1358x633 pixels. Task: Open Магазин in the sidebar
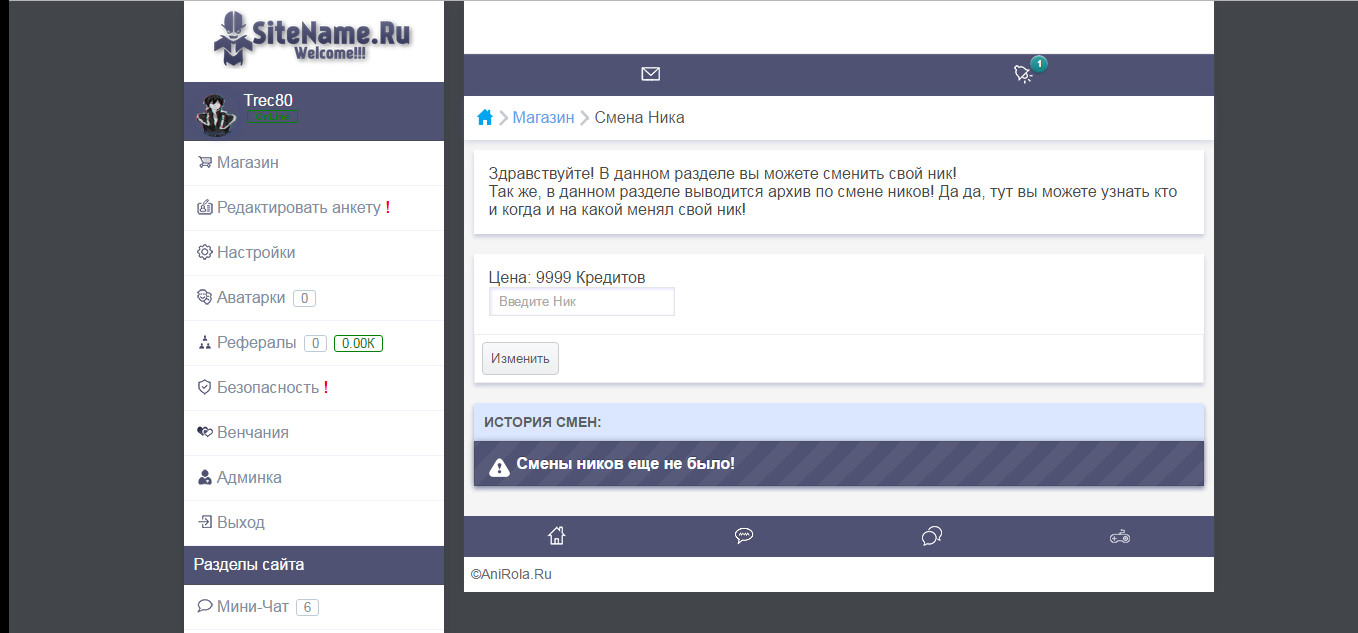247,163
